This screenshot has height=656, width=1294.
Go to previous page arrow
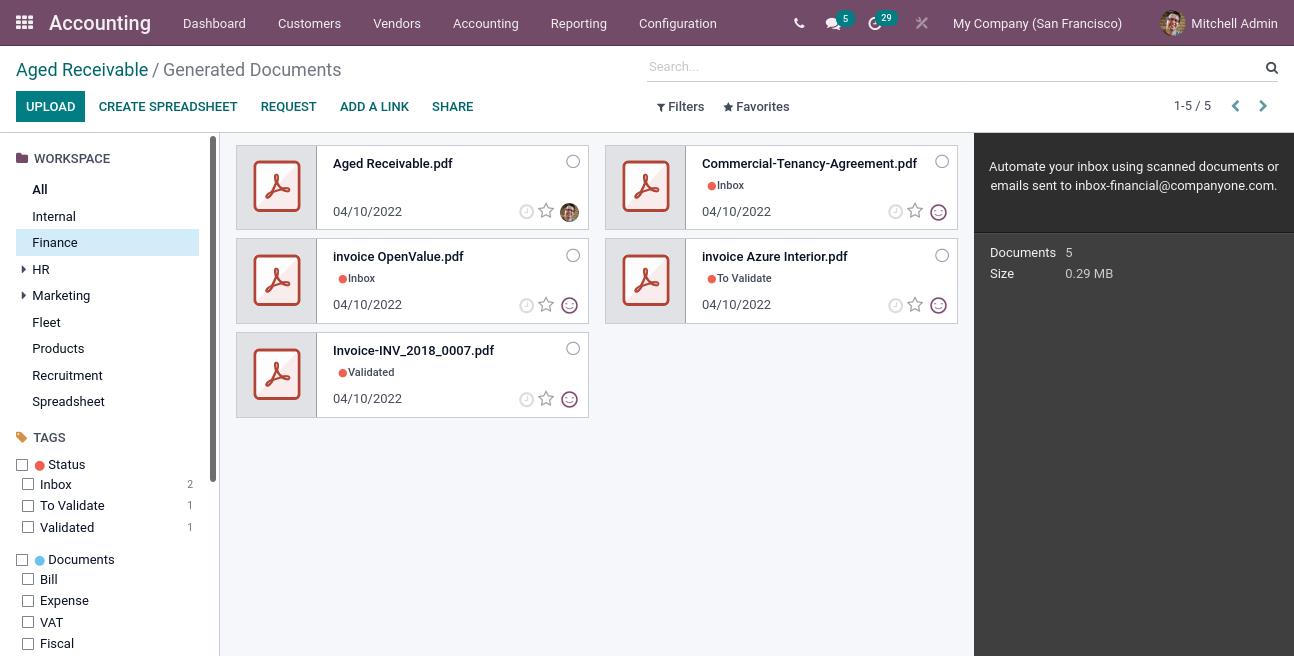tap(1235, 106)
